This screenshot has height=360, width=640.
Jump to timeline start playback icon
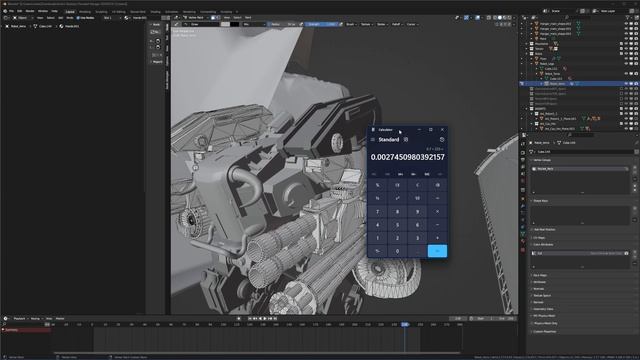tap(250, 319)
